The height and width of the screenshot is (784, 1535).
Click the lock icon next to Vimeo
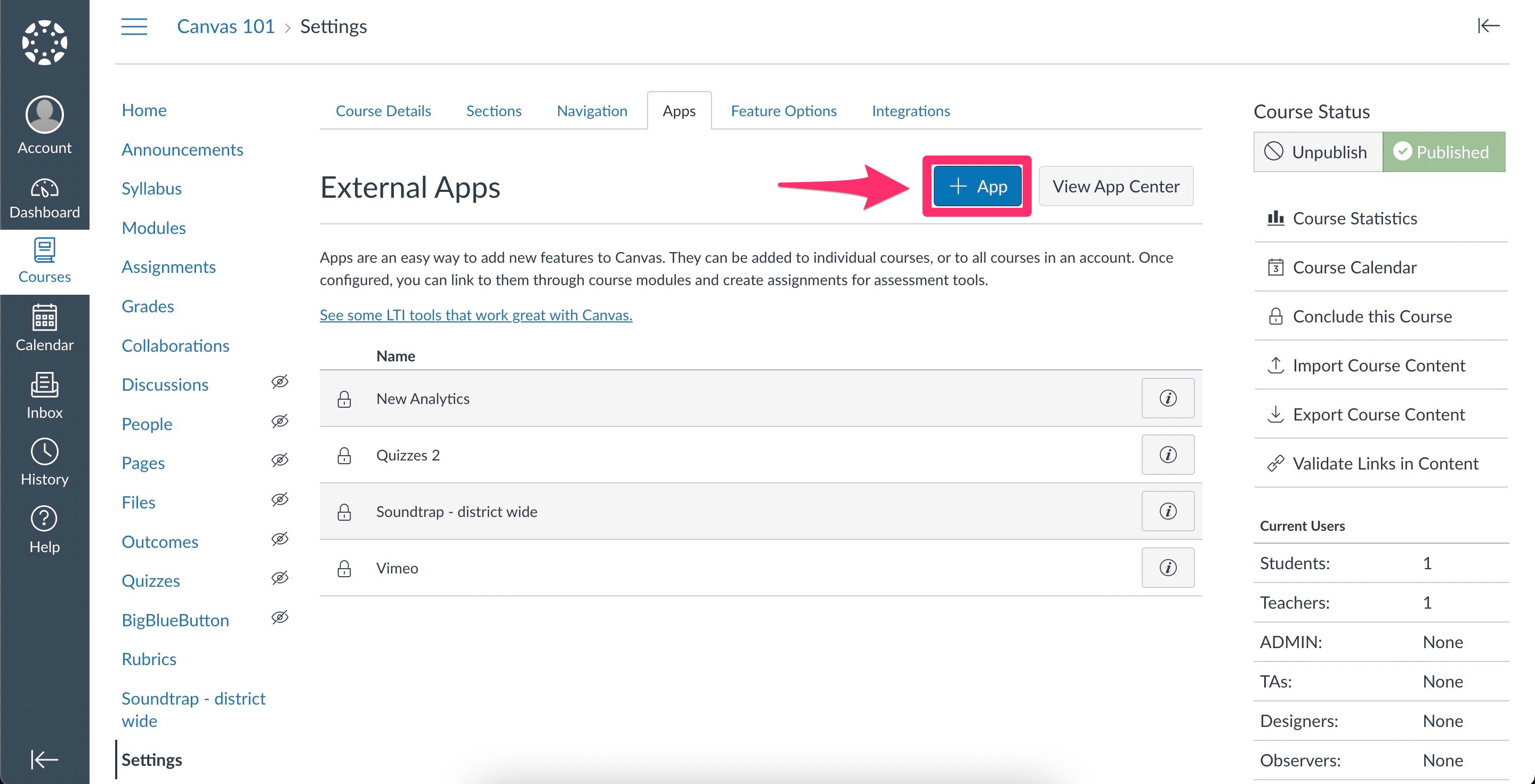[x=344, y=568]
